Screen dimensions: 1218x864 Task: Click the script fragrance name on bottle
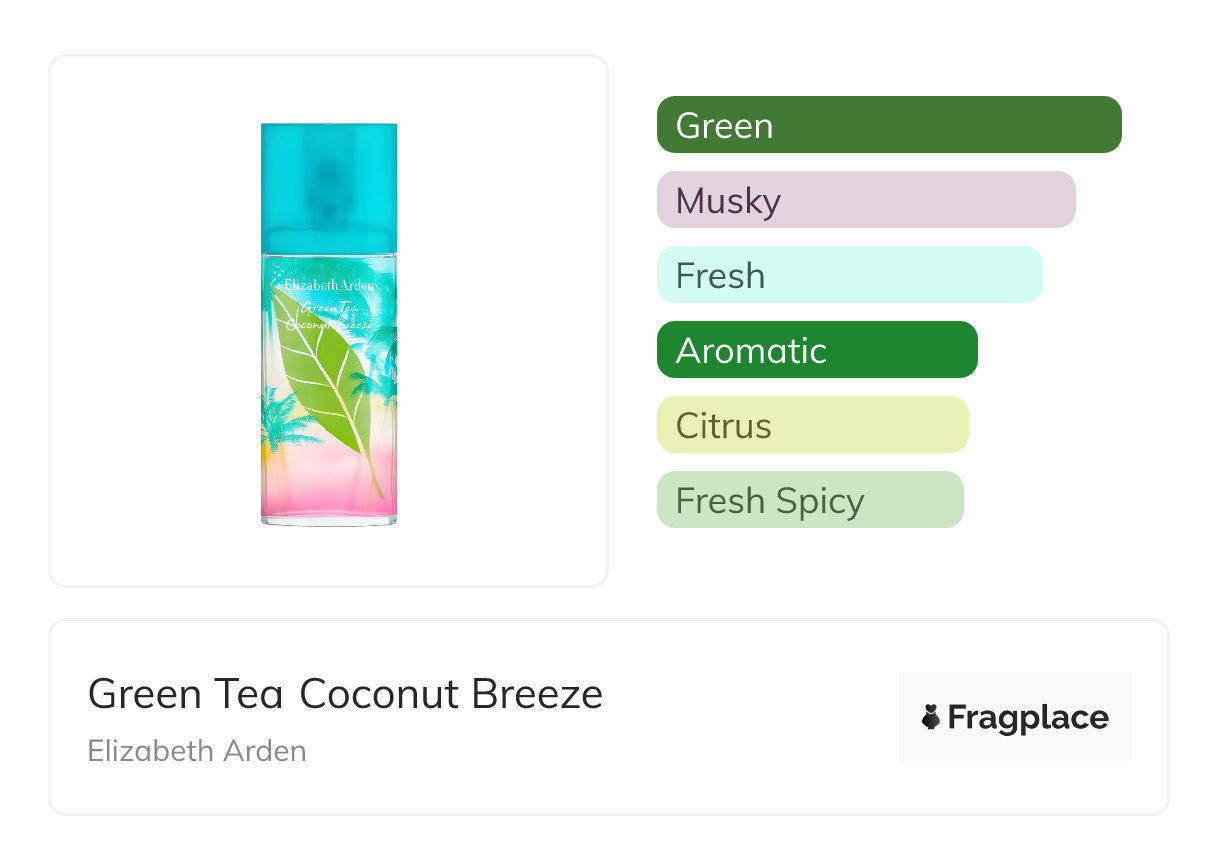330,316
